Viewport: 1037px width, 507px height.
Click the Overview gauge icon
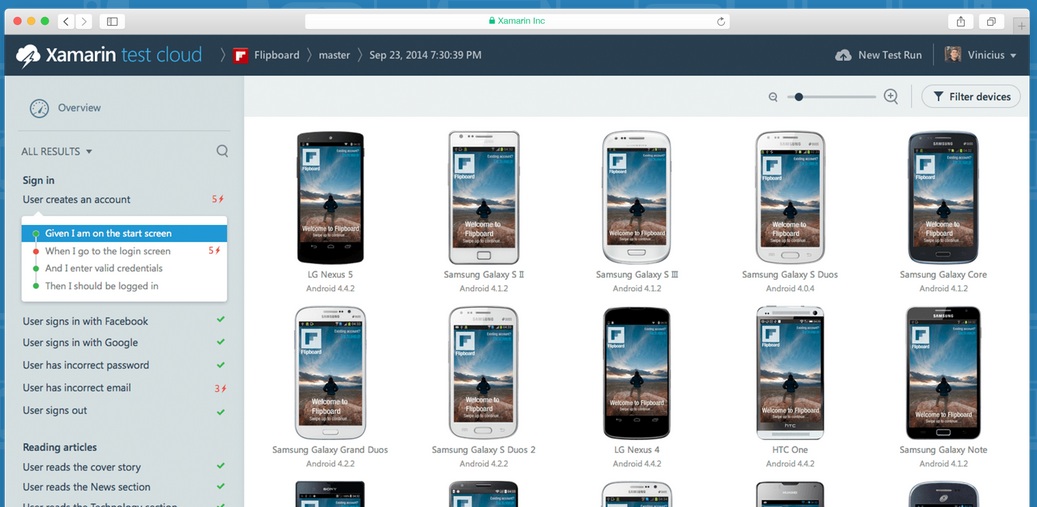[39, 108]
